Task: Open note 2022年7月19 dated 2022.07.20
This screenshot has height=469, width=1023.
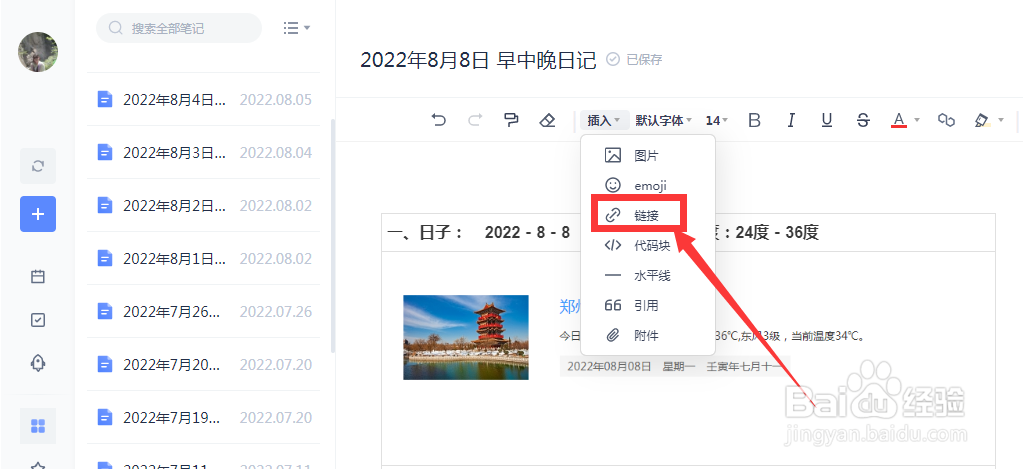Action: (204, 417)
